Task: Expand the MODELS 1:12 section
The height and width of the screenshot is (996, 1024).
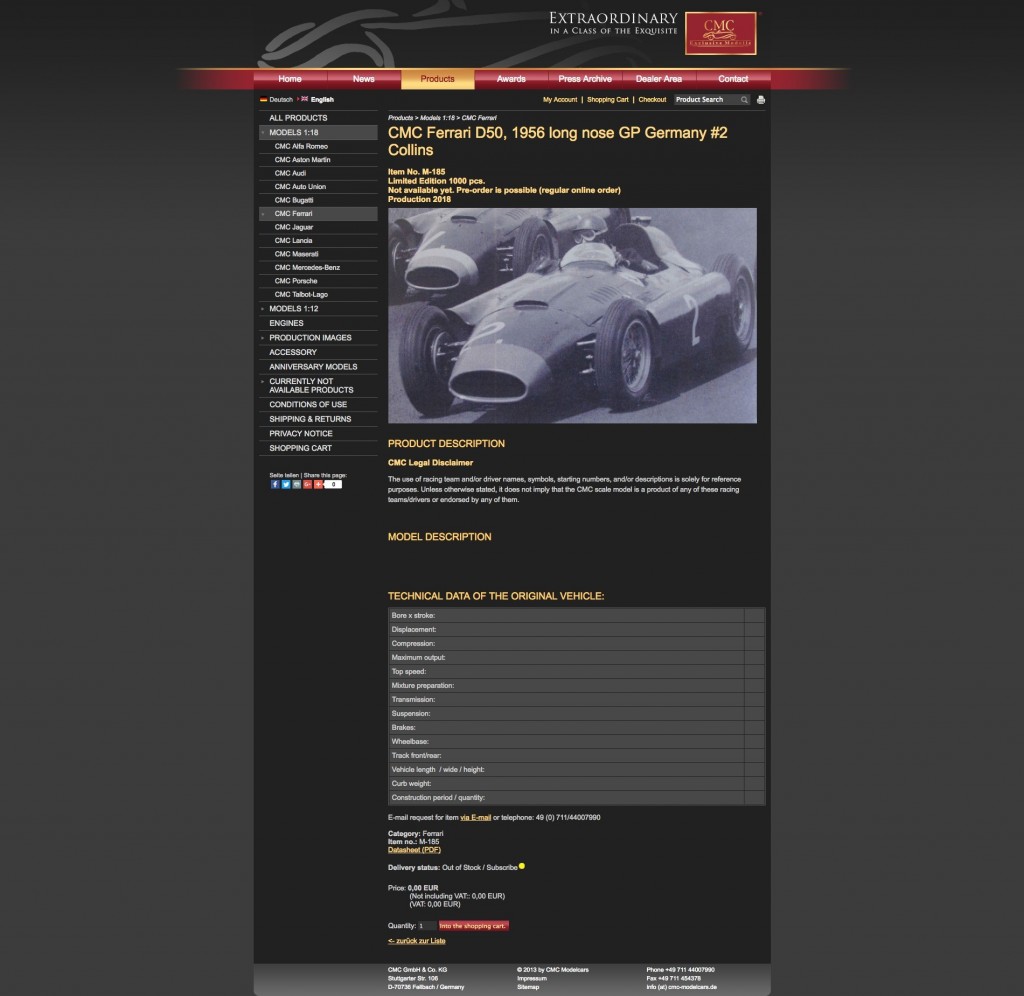Action: click(318, 309)
